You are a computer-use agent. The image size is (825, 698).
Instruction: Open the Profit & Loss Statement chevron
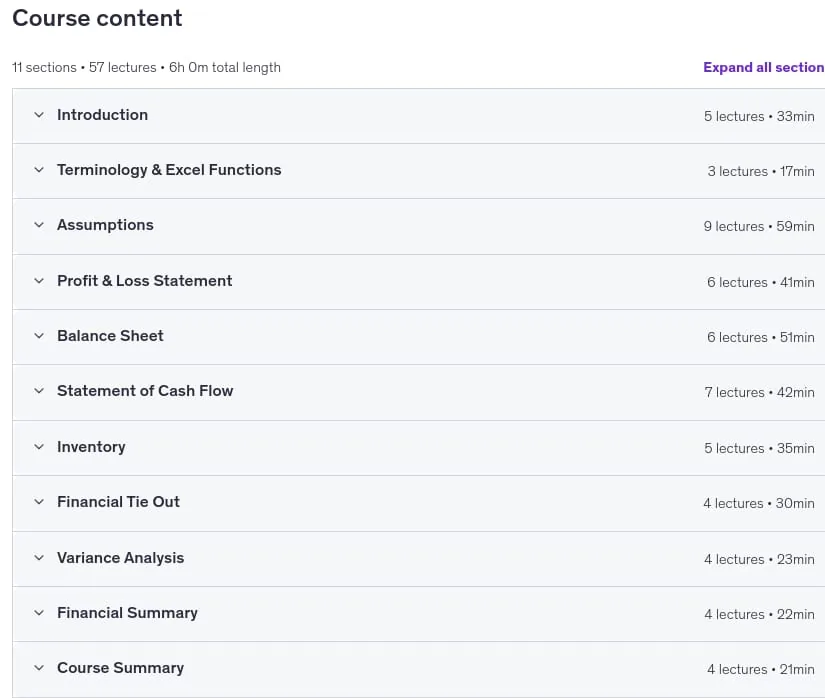(39, 281)
